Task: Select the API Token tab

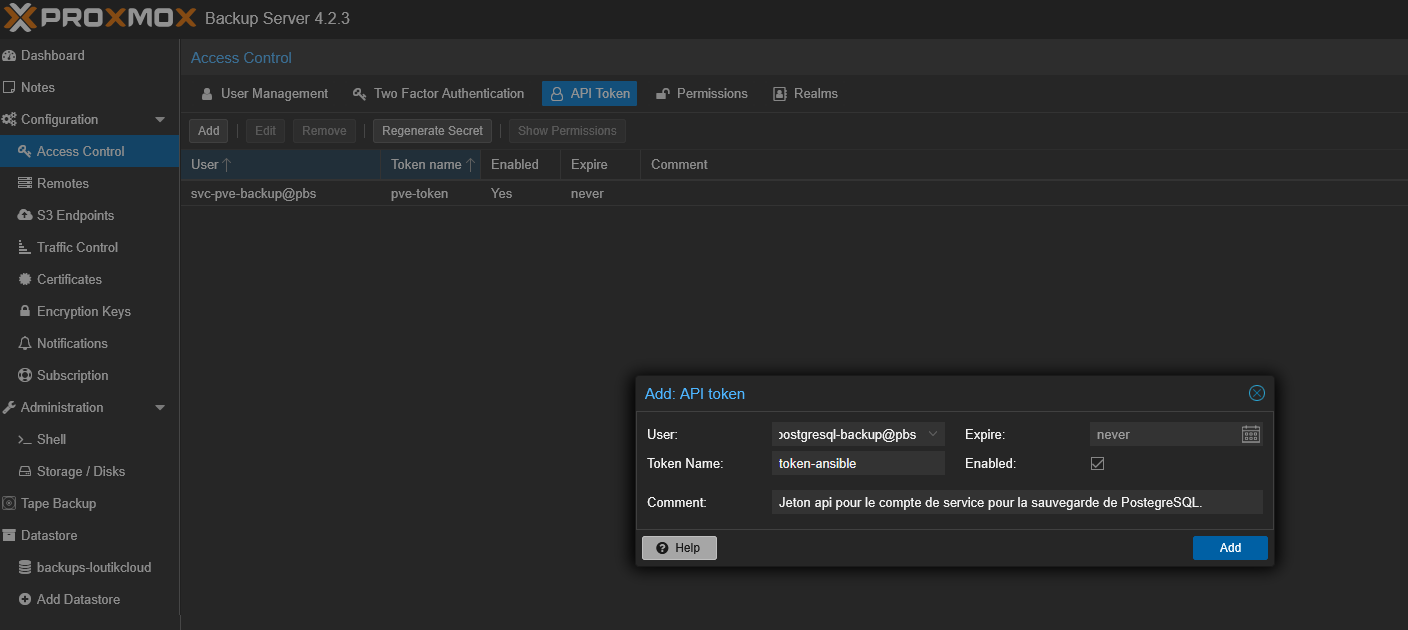Action: tap(589, 93)
